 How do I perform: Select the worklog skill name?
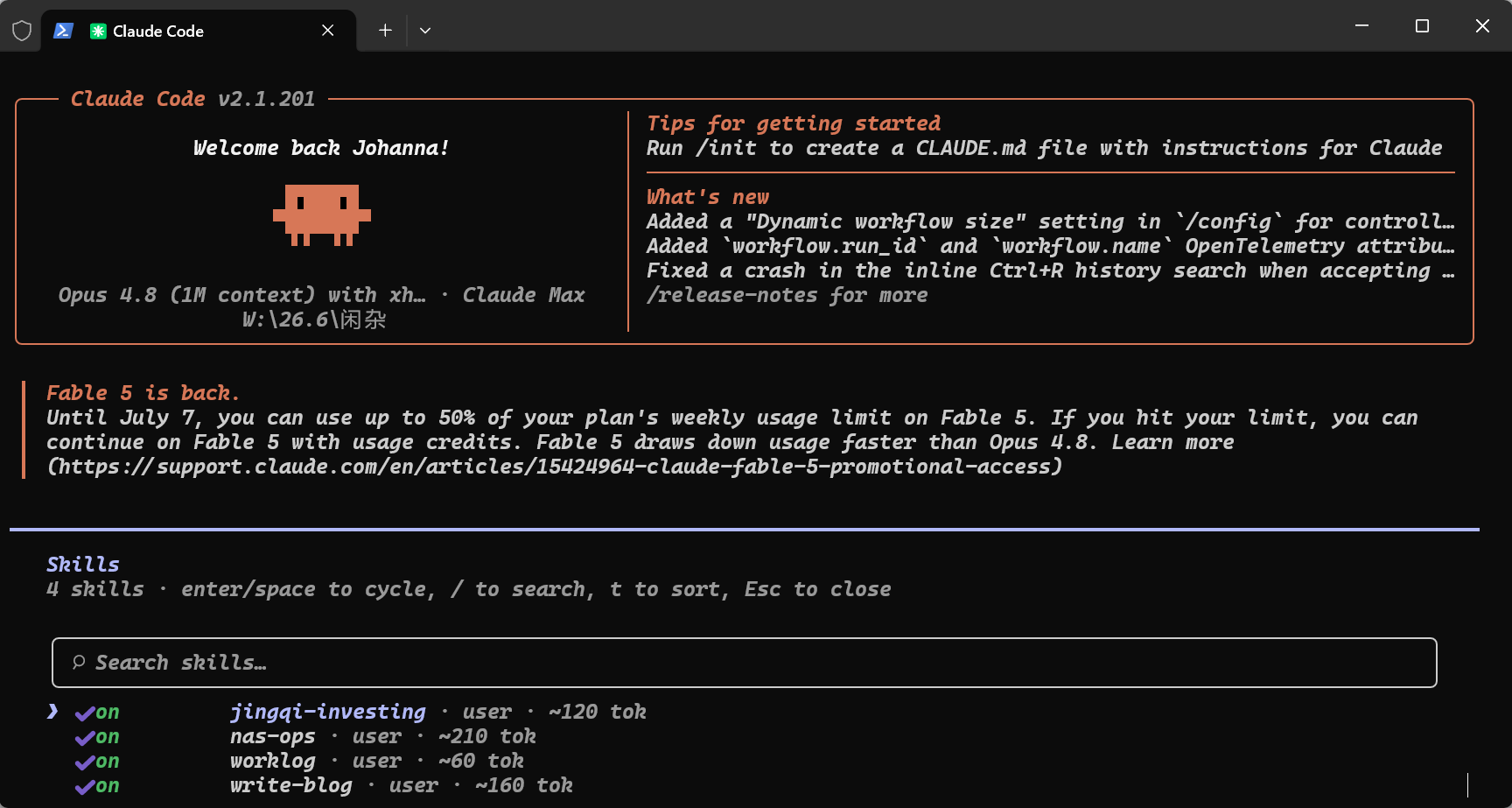point(273,762)
